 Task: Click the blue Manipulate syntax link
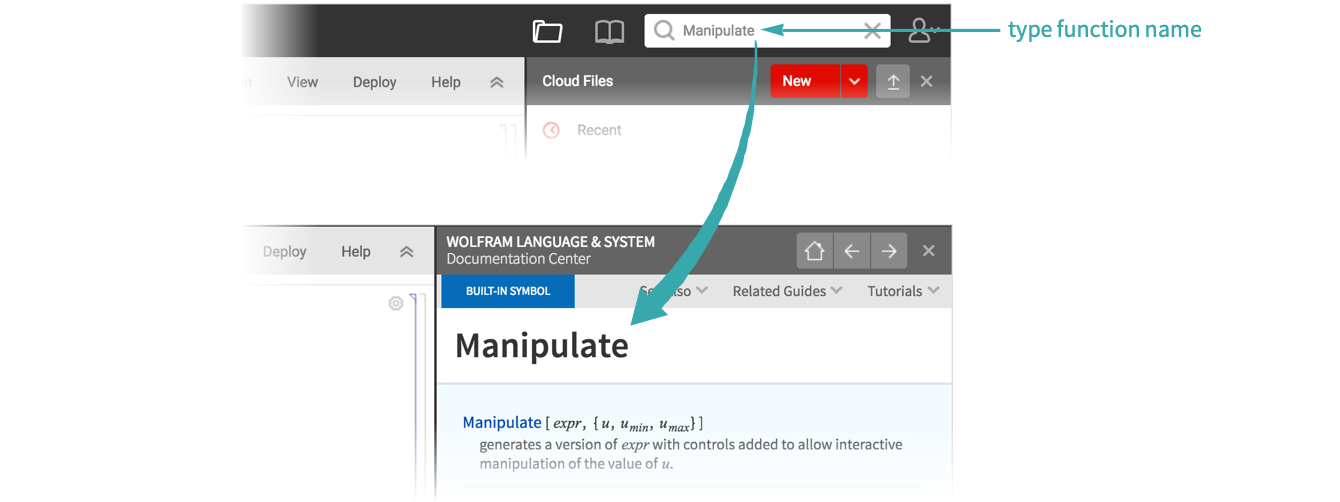(501, 423)
